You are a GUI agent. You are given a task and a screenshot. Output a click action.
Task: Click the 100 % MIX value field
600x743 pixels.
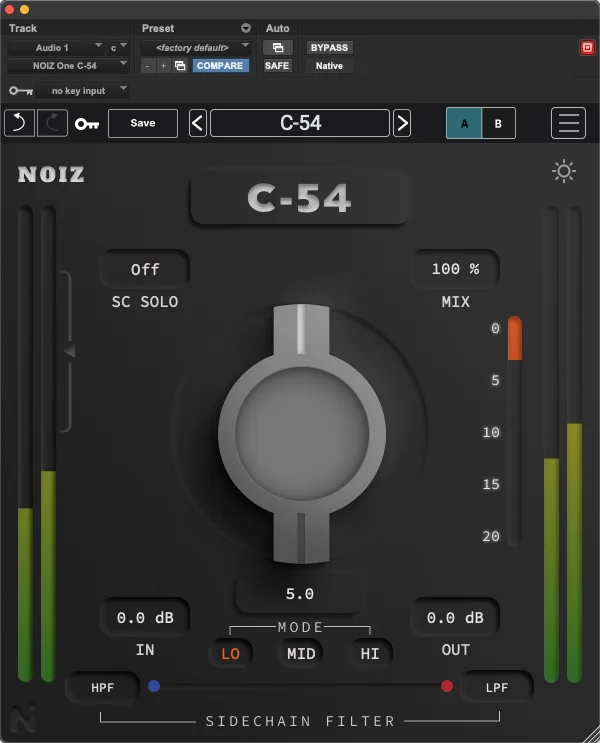455,269
